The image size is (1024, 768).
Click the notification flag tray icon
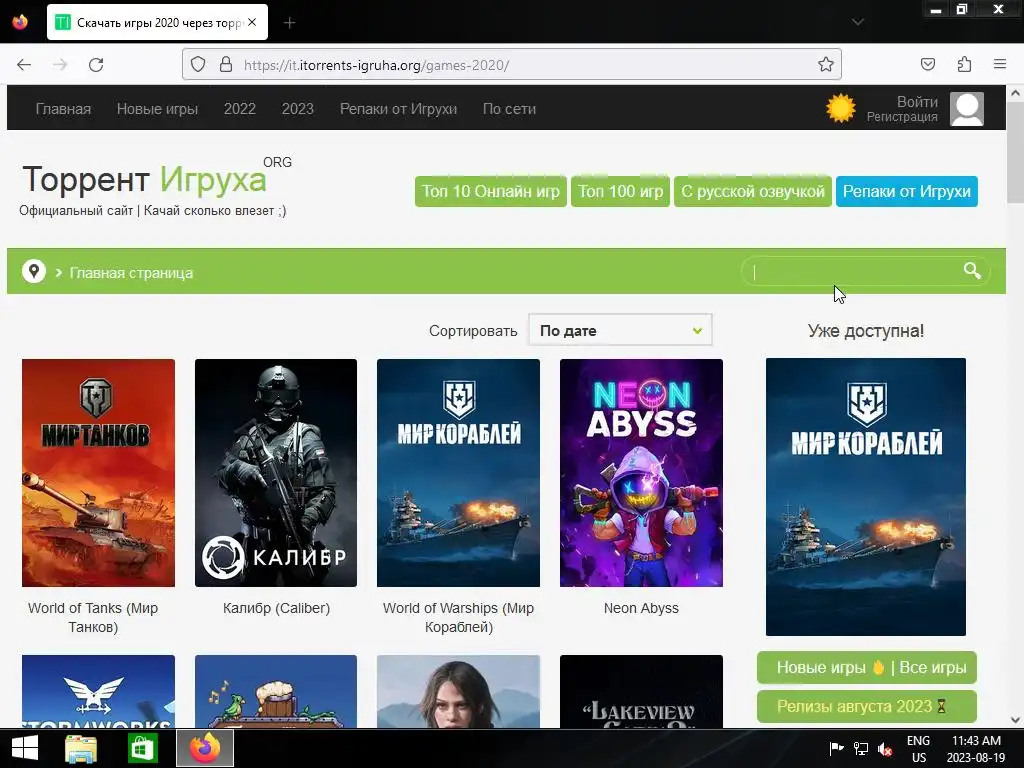[x=837, y=748]
